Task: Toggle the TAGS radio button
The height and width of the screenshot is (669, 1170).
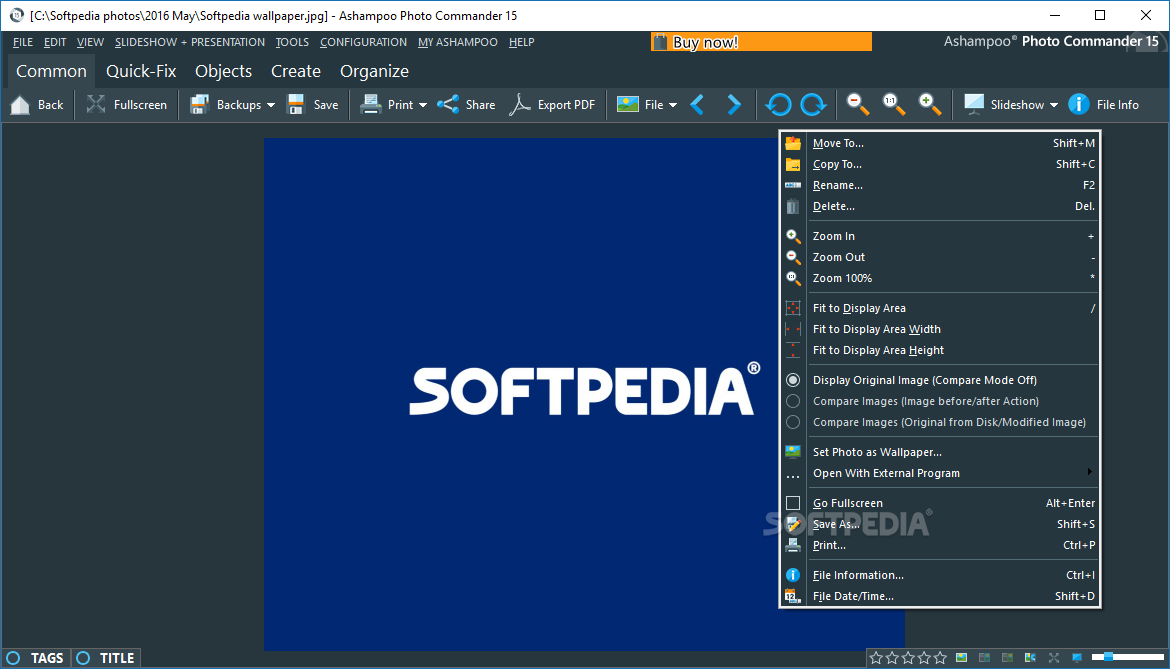Action: [x=13, y=658]
